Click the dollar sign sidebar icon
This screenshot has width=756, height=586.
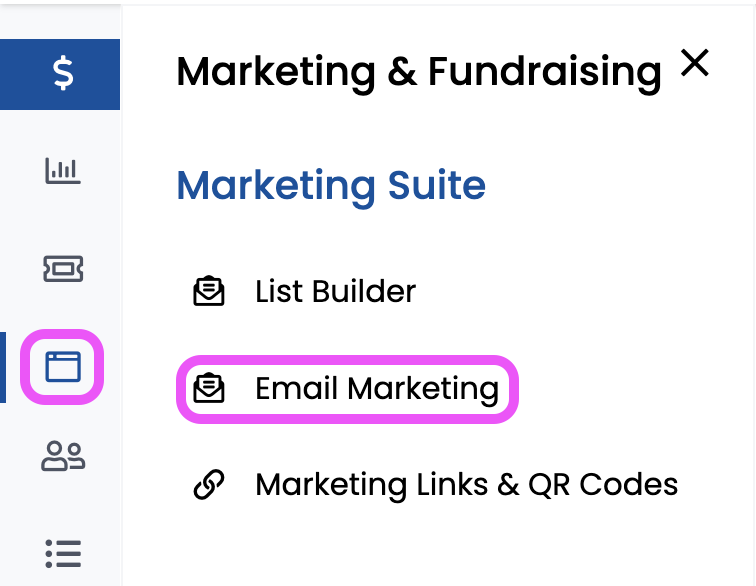pyautogui.click(x=62, y=73)
